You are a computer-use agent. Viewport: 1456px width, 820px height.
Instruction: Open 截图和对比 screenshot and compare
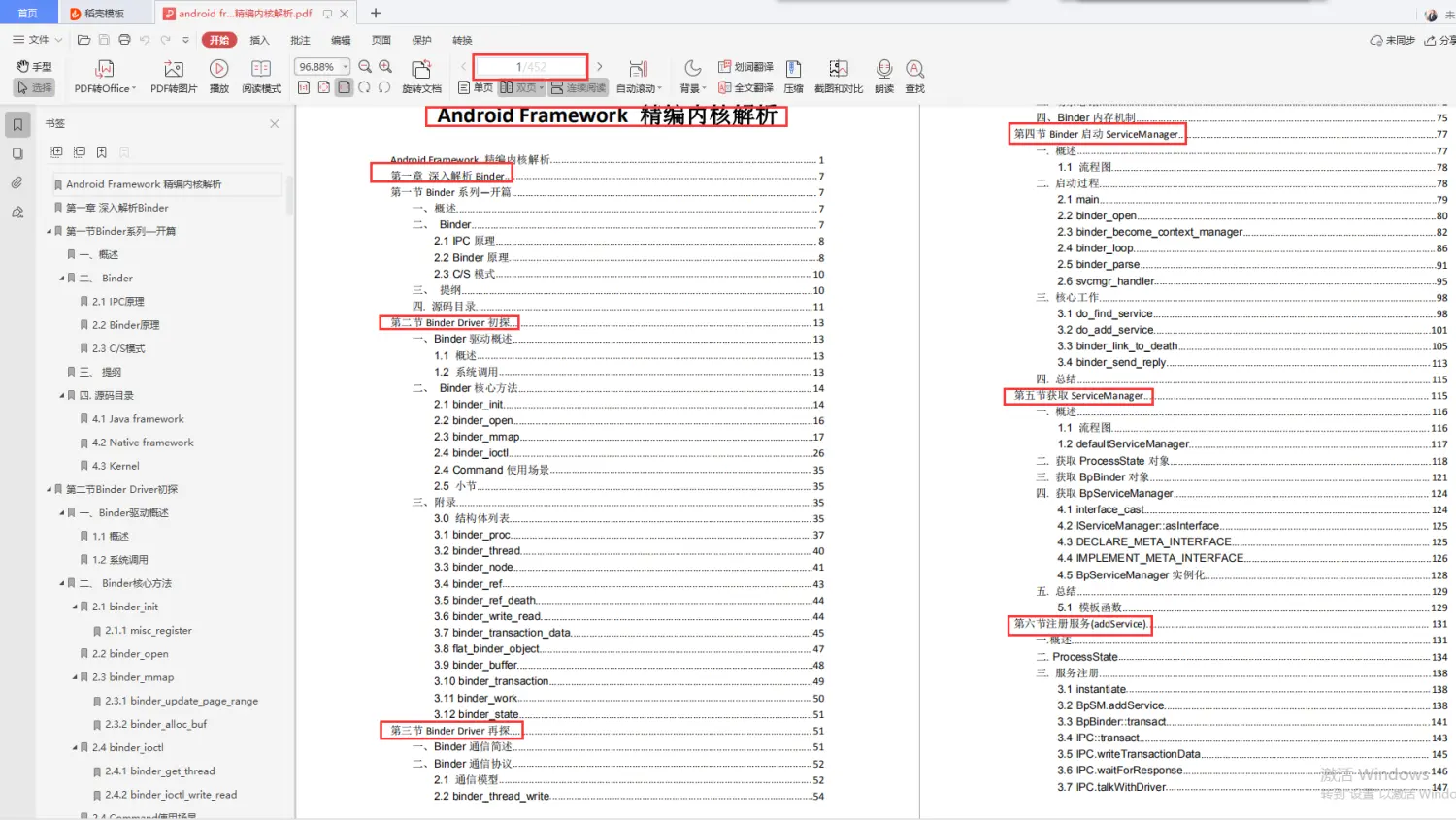point(839,77)
